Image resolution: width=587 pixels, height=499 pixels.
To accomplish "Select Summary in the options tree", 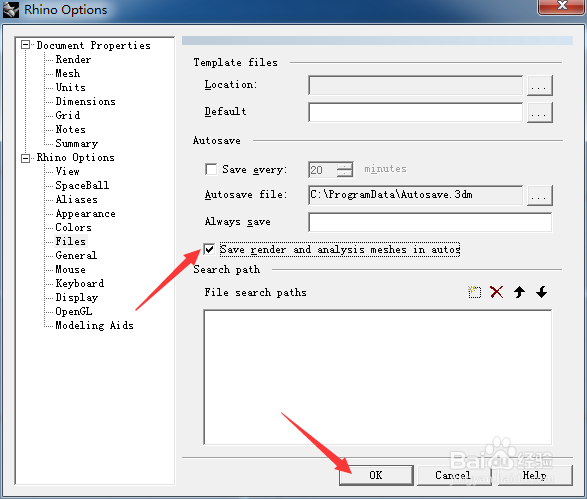I will (77, 143).
